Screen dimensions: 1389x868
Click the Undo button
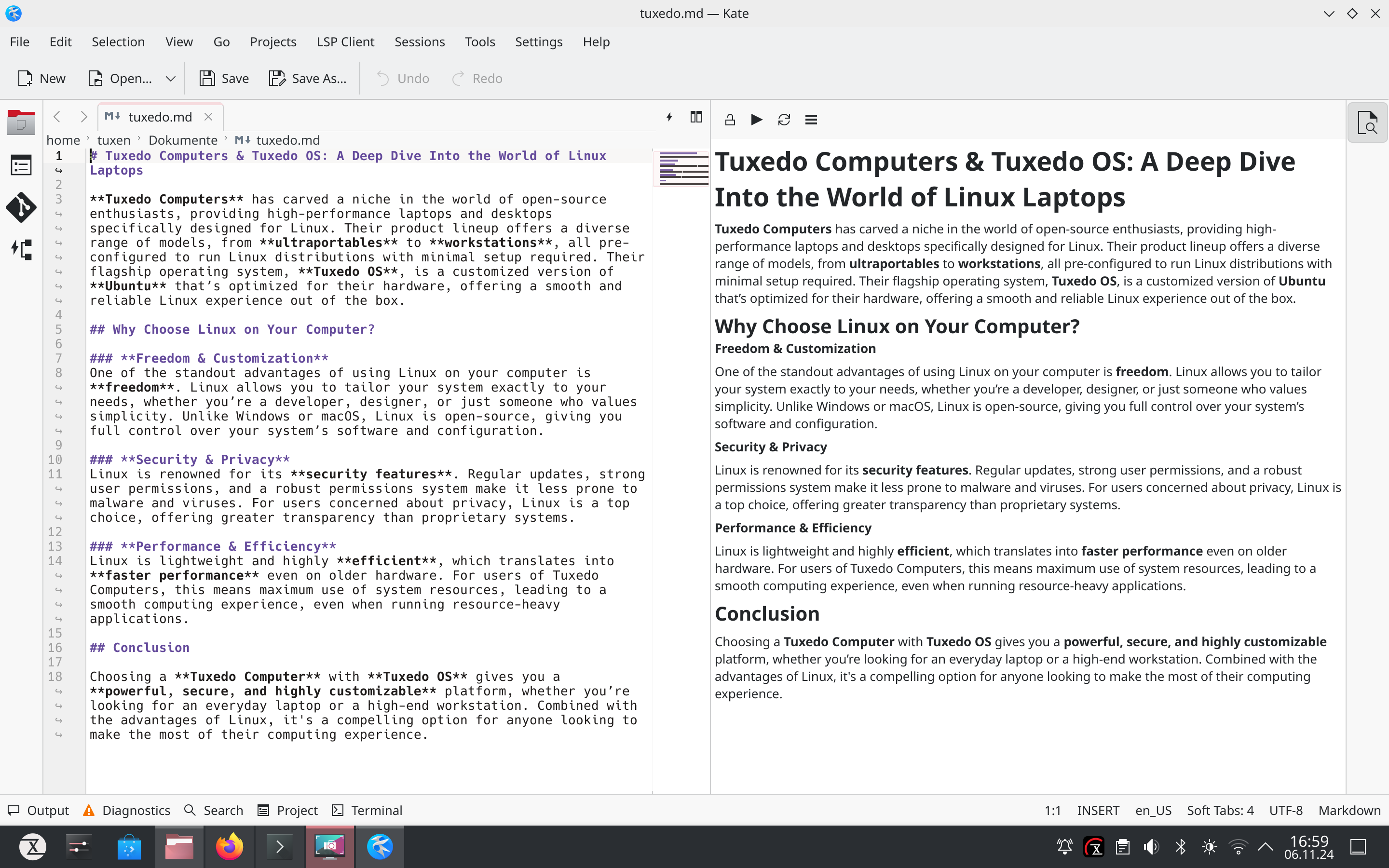402,78
